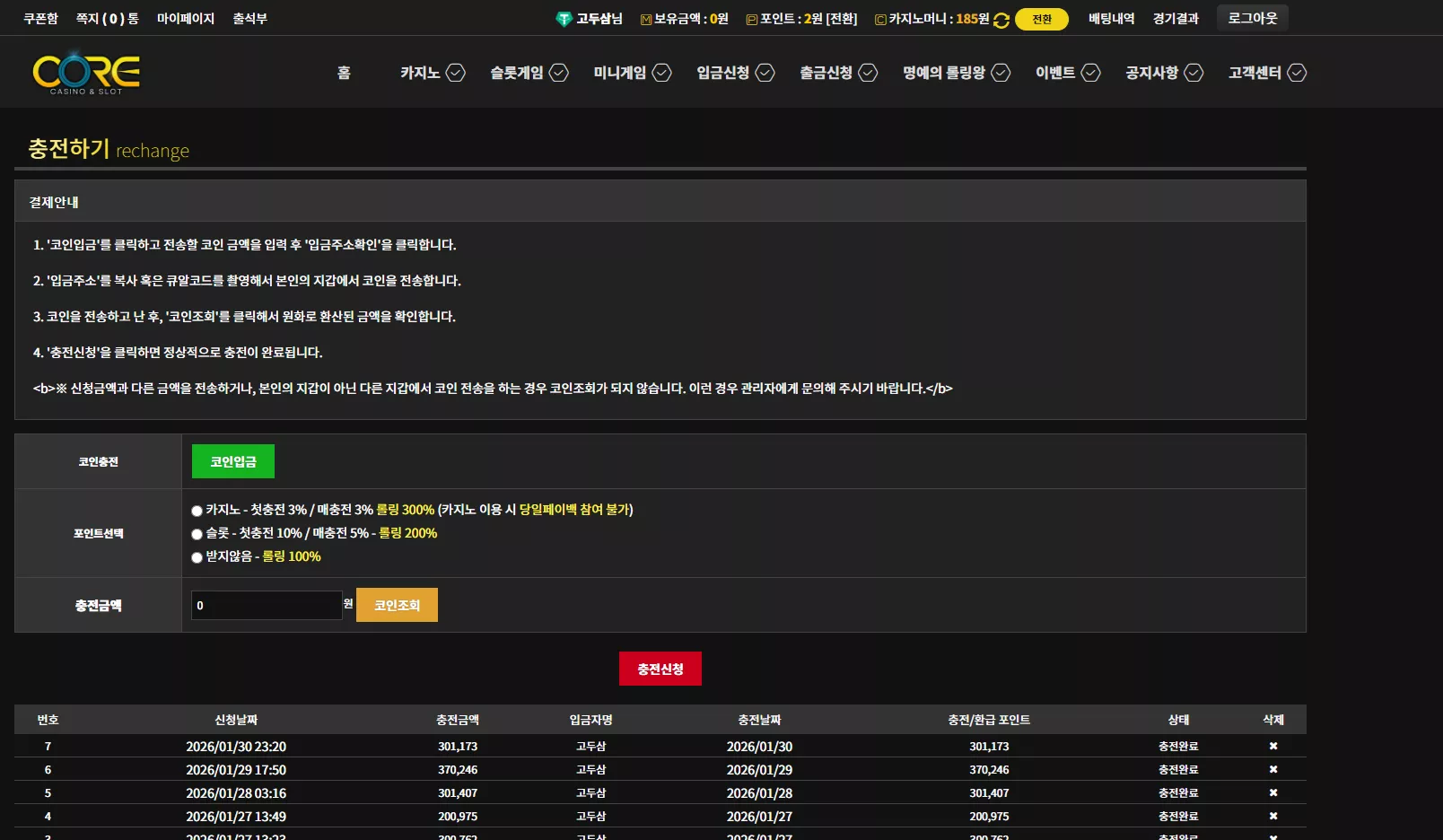Select no bonus 받지않음 radio option
This screenshot has height=840, width=1443.
197,557
